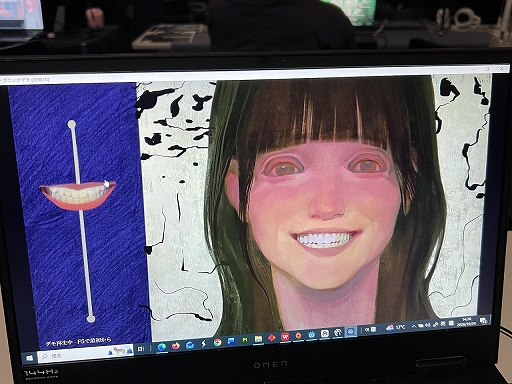Open Task View from the taskbar
This screenshot has height=384, width=512.
[141, 349]
